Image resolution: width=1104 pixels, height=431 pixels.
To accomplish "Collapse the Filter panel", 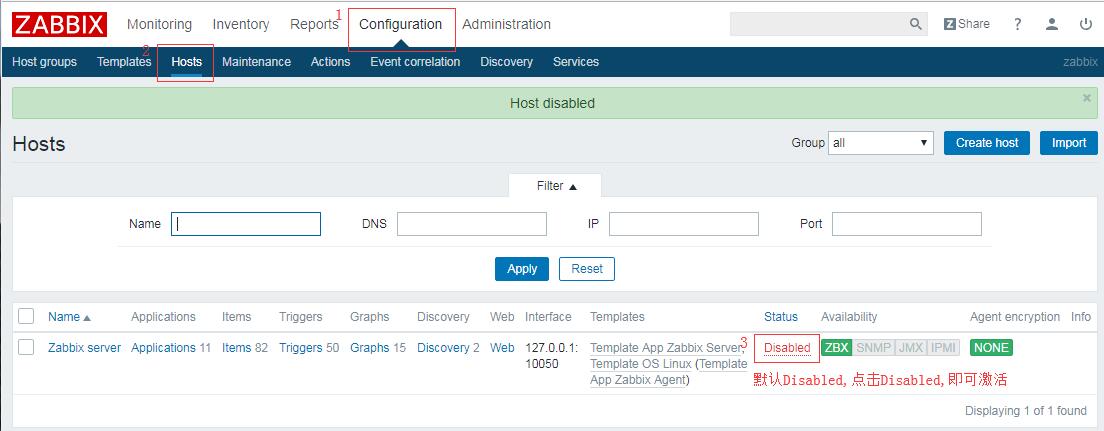I will click(557, 186).
